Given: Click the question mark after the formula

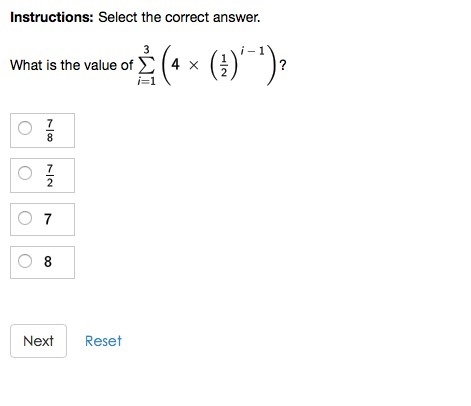Looking at the screenshot, I should point(283,65).
